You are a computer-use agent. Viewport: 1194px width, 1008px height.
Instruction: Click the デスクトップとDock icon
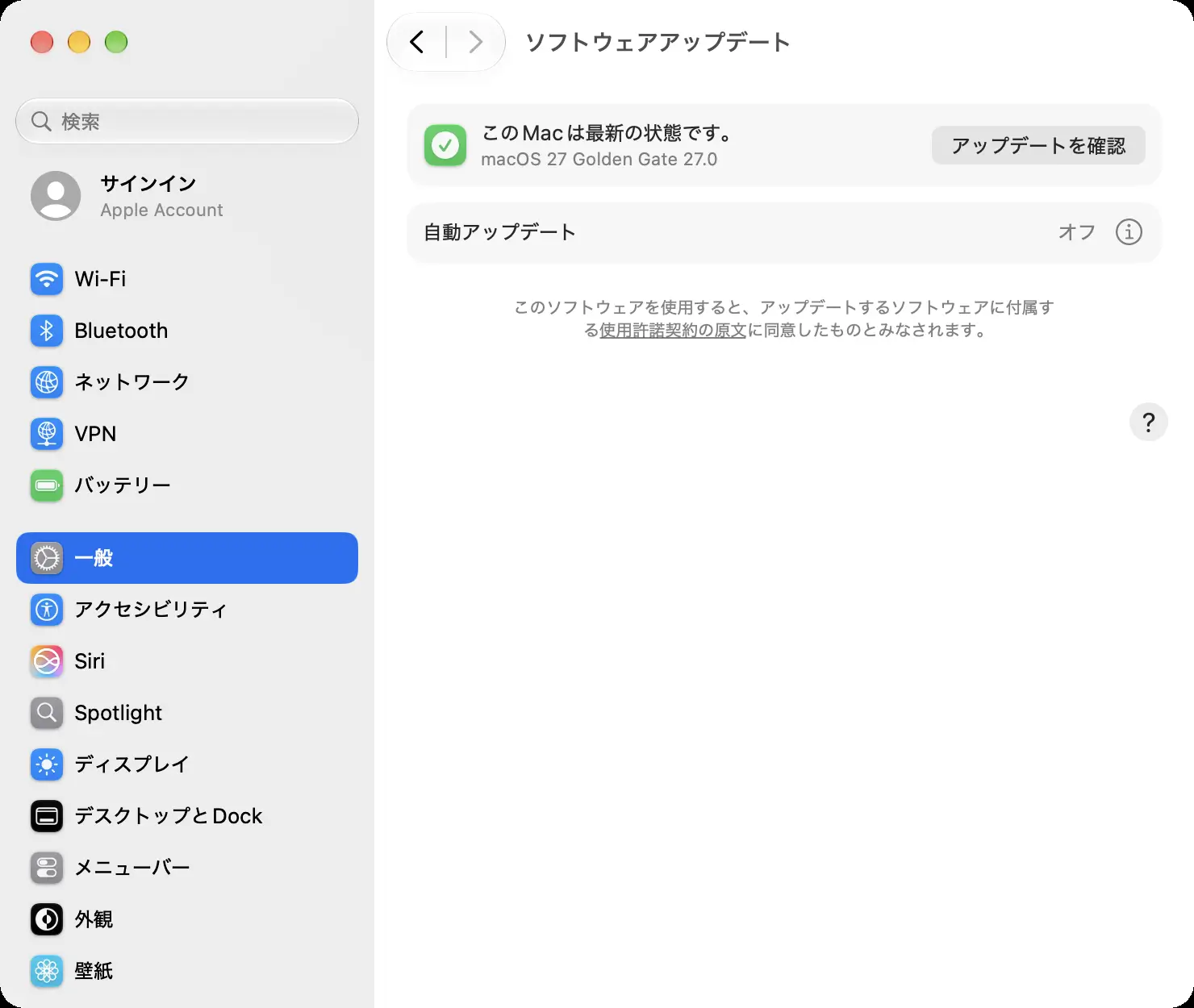(47, 816)
